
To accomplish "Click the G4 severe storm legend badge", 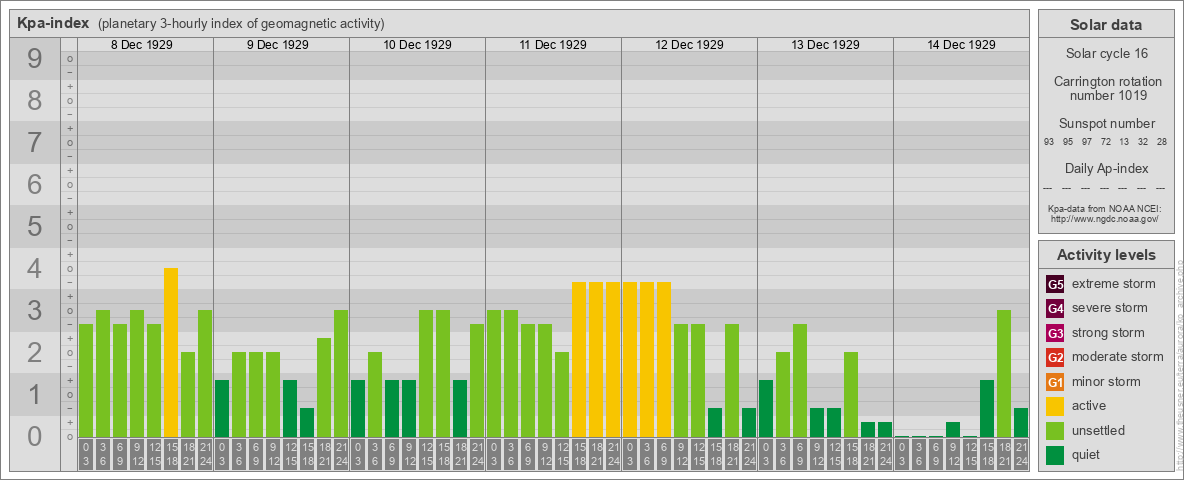I will click(x=1055, y=308).
